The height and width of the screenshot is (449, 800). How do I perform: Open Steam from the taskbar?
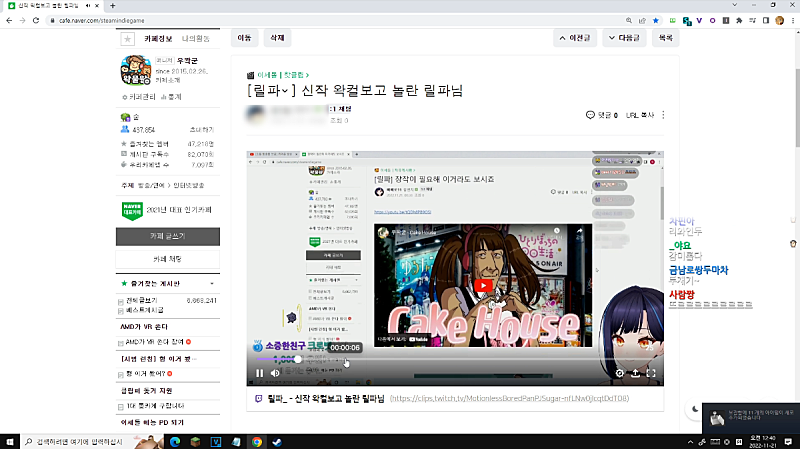coord(277,442)
